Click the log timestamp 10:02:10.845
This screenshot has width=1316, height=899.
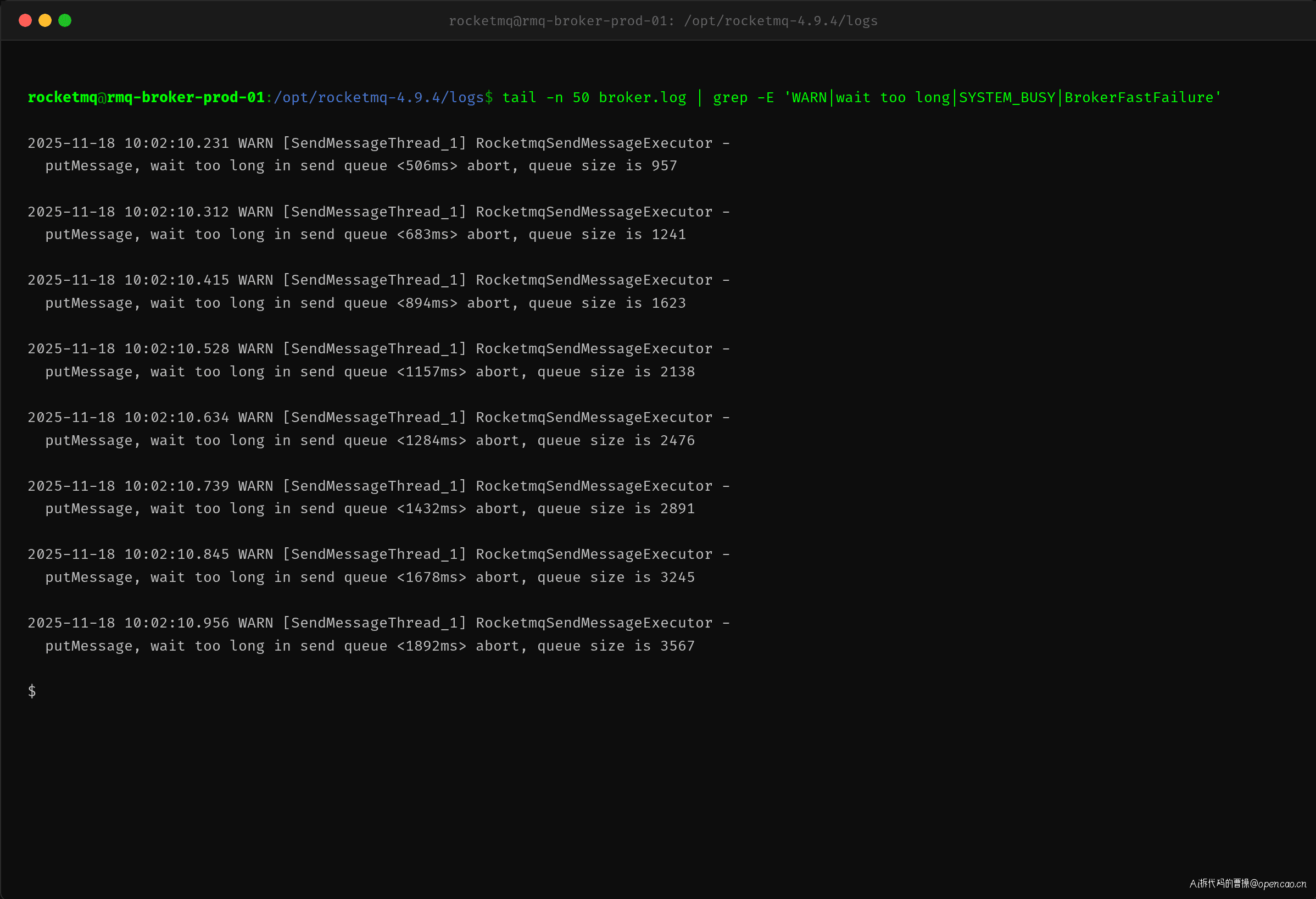[x=177, y=554]
